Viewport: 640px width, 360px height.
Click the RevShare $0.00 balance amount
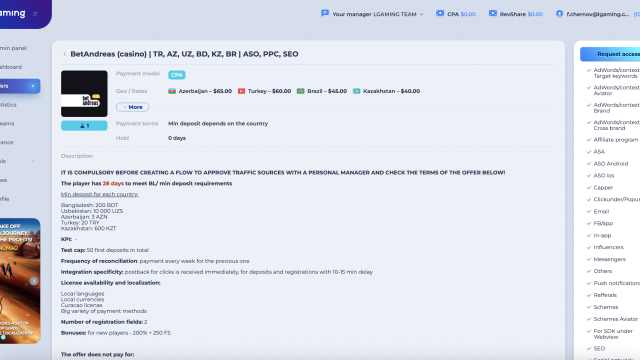click(x=535, y=14)
